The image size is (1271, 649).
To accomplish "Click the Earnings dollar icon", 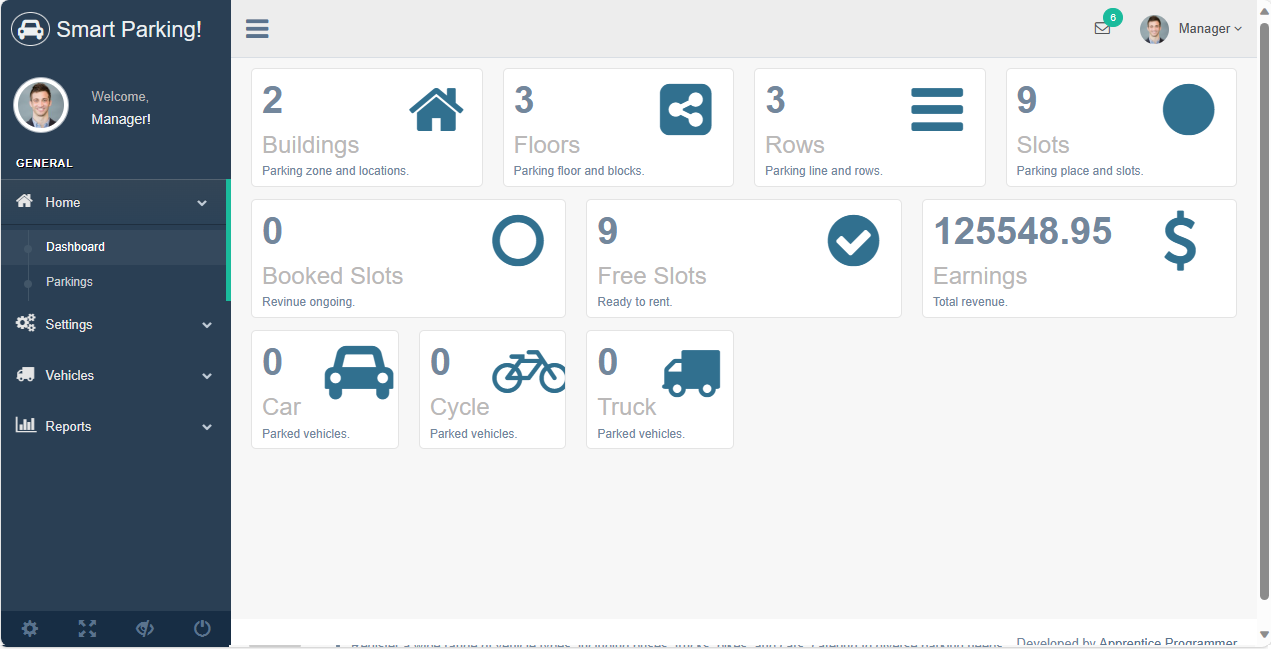I will 1179,241.
